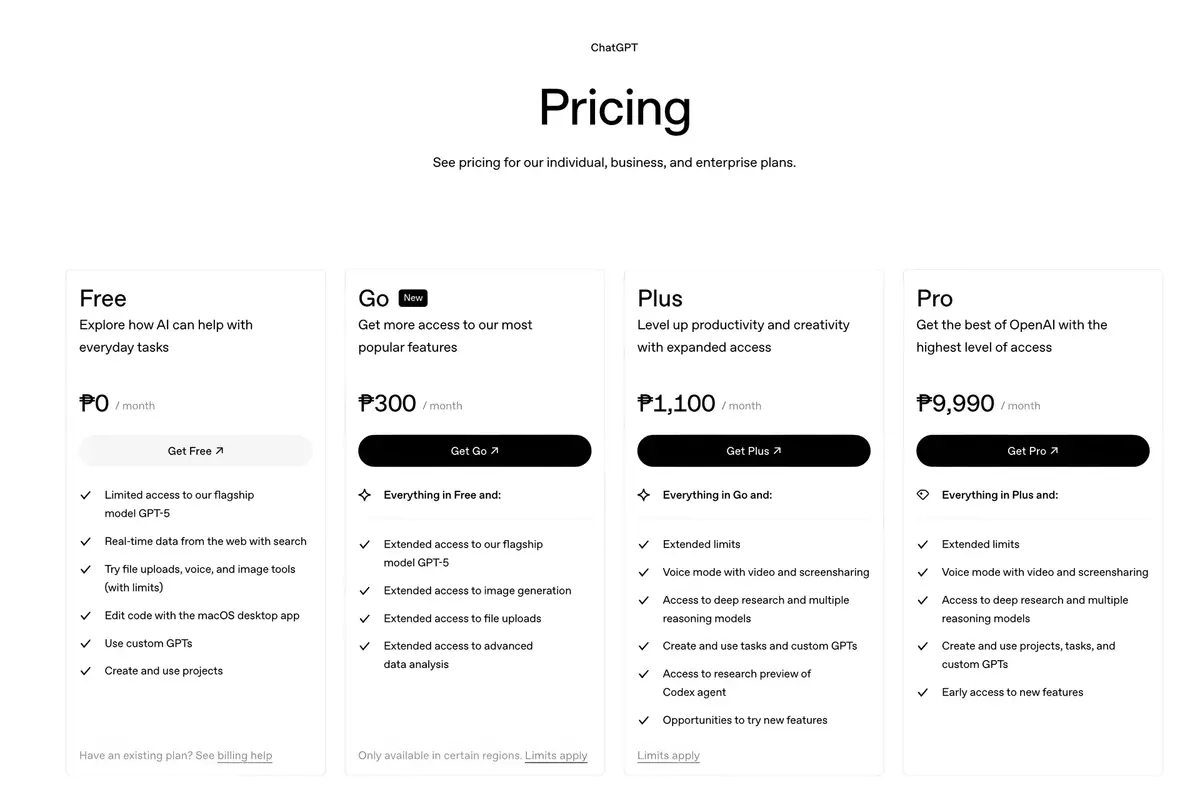Click the Get Pro button
Viewport: 1200px width, 795px height.
tap(1032, 450)
